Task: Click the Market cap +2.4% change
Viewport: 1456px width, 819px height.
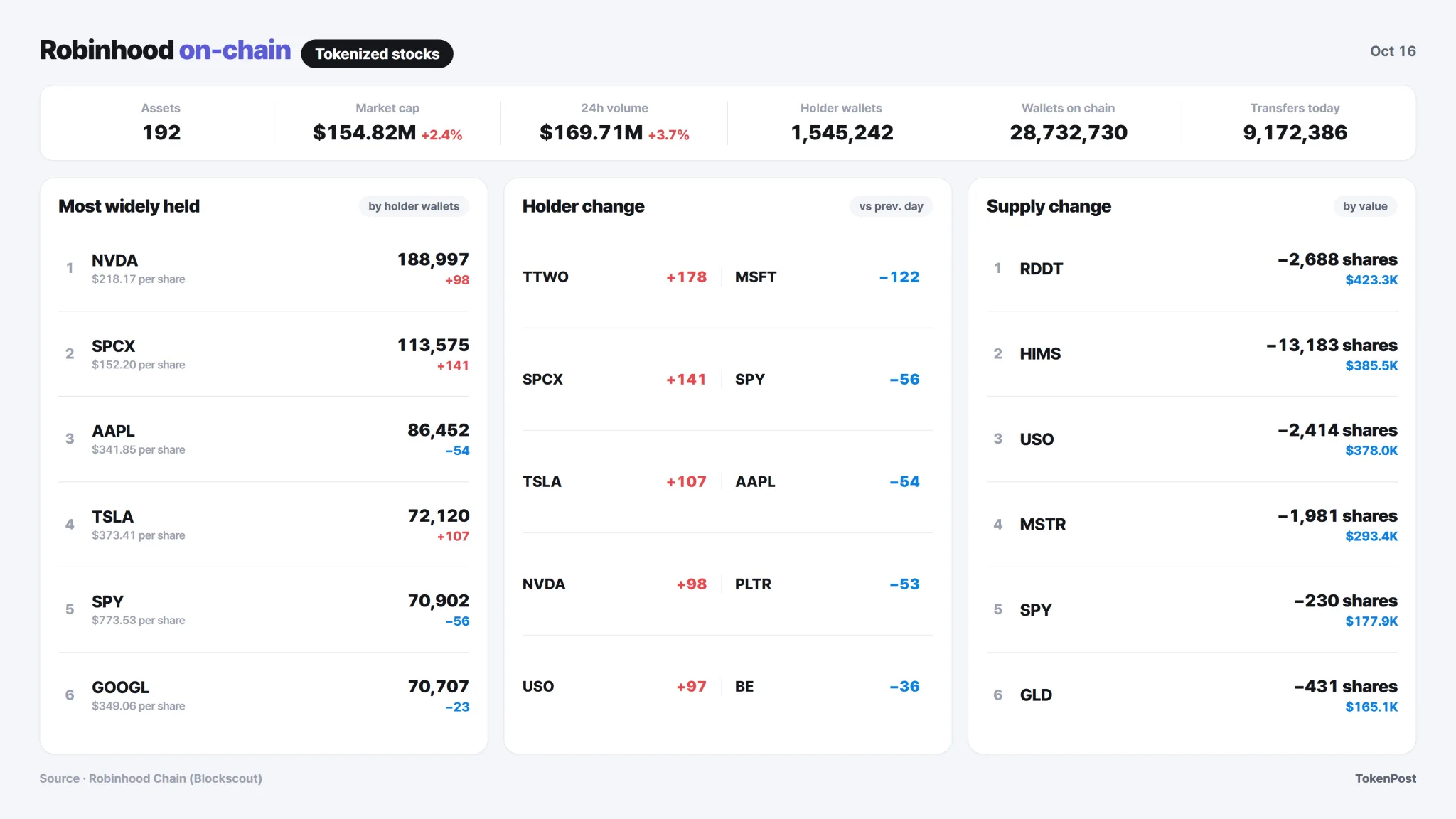Action: pyautogui.click(x=441, y=134)
